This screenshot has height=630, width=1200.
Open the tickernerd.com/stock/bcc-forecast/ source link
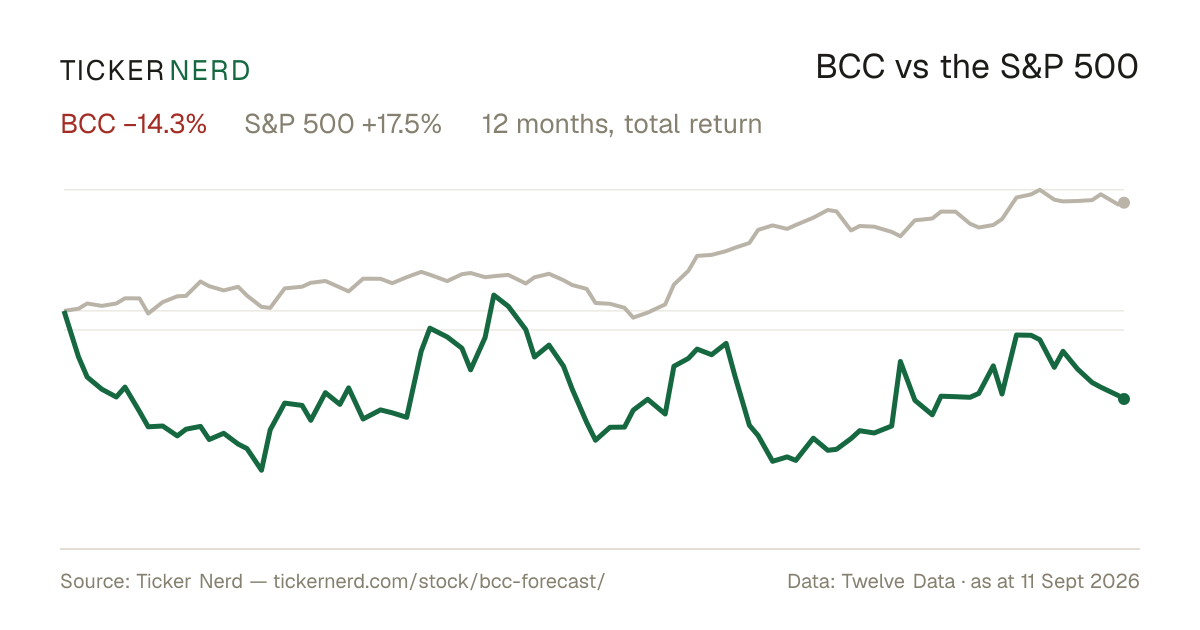pos(439,582)
